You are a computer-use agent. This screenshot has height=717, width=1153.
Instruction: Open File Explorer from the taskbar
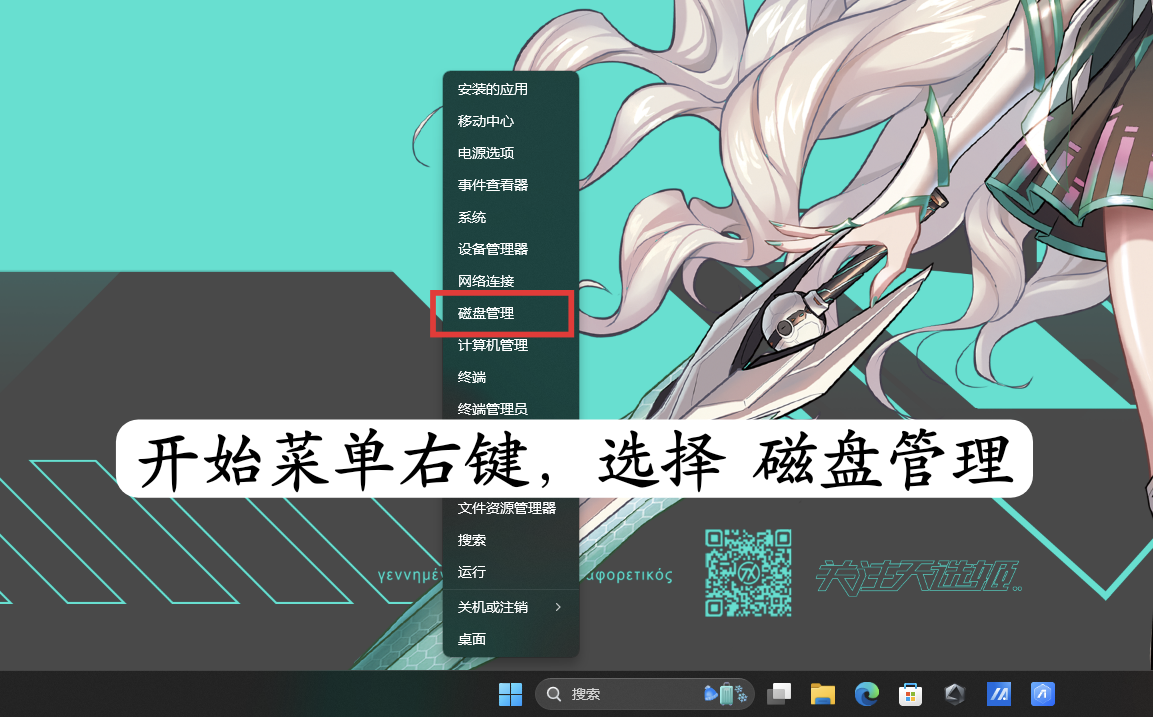pos(822,694)
